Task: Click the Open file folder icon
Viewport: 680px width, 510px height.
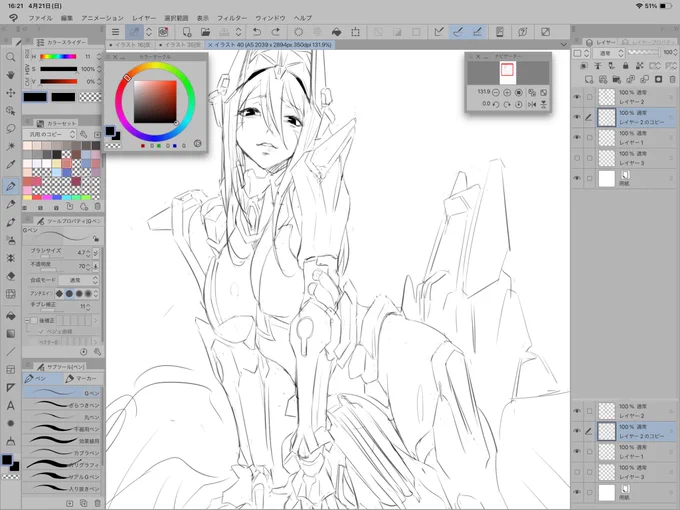Action: tap(205, 32)
